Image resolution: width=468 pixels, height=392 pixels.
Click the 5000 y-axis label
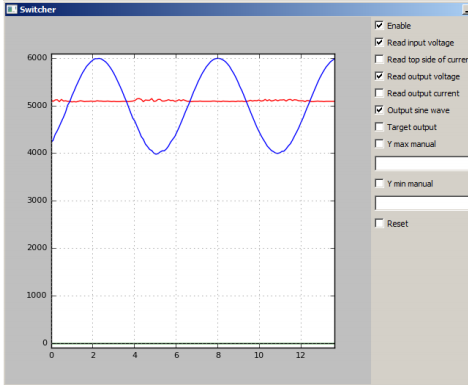click(37, 105)
